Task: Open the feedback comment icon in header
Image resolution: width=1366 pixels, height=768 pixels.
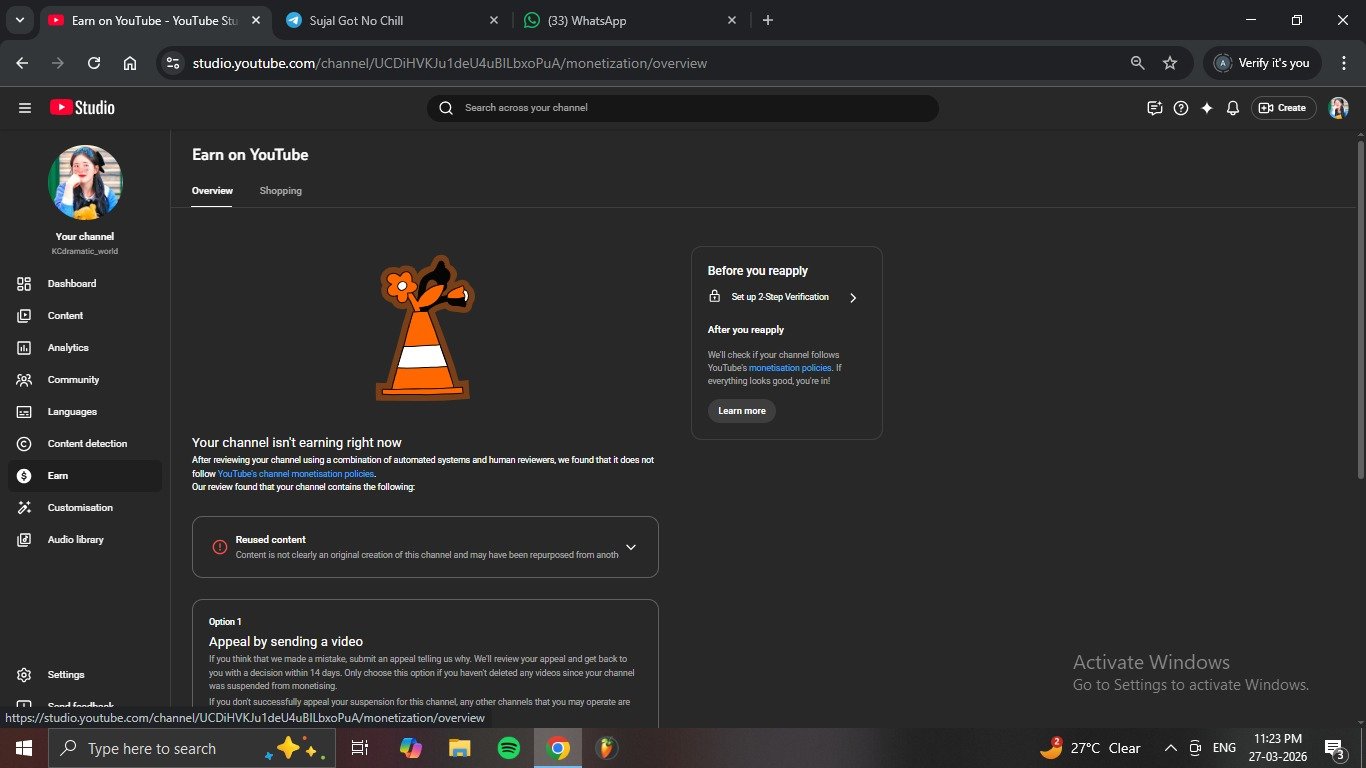Action: tap(1155, 108)
